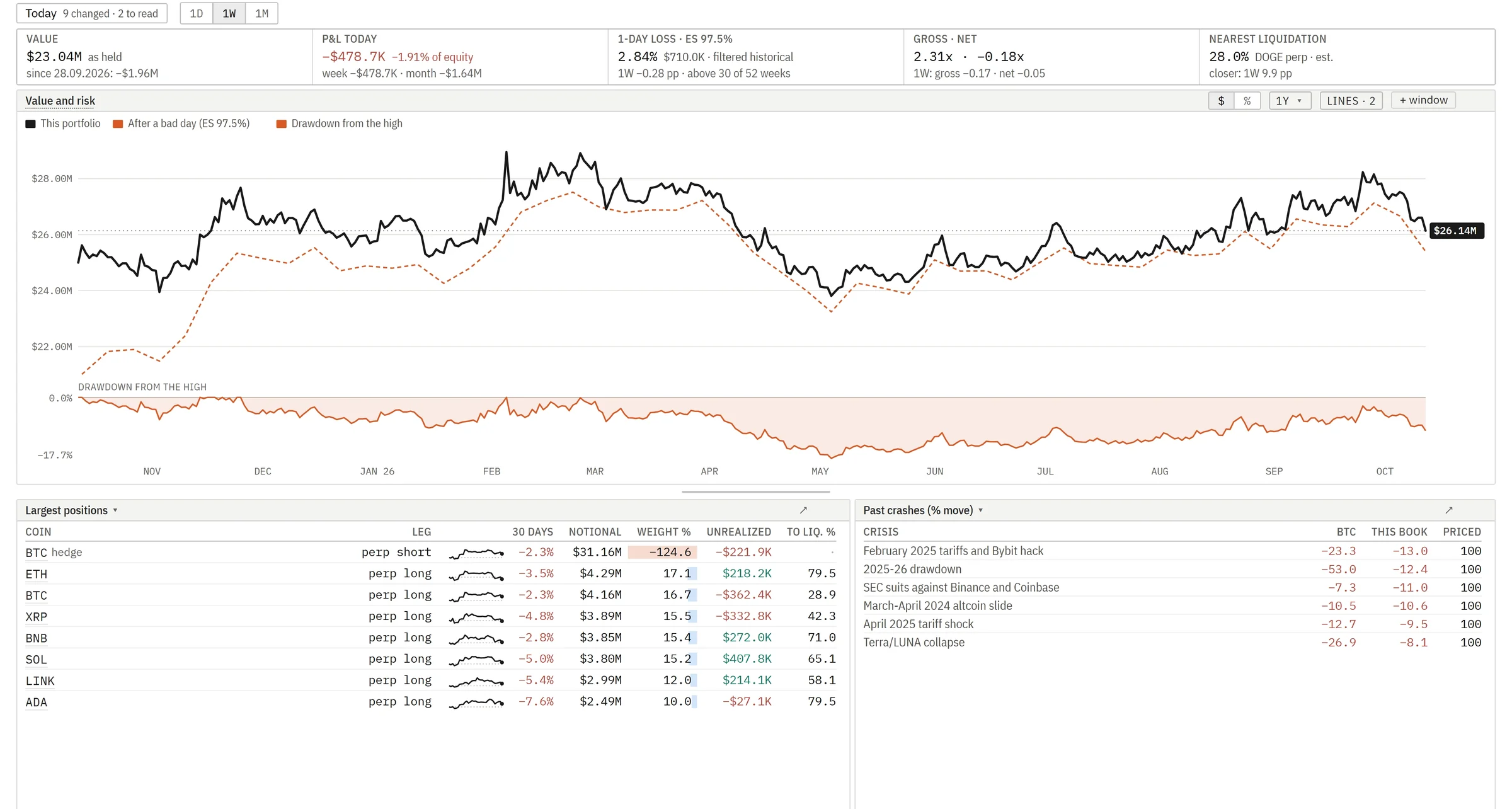Expand the Largest positions panel arrow icon
Screen dimensions: 1512x809
click(803, 510)
